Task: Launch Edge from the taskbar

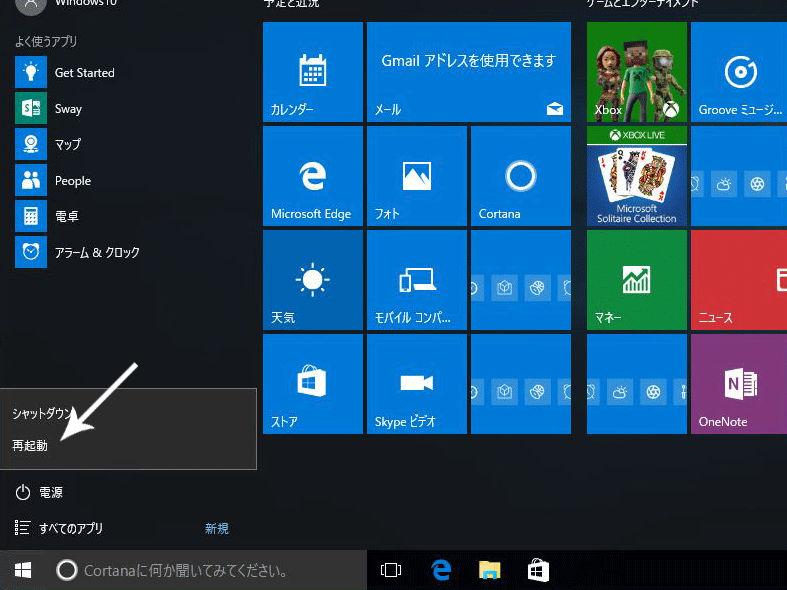Action: click(441, 570)
